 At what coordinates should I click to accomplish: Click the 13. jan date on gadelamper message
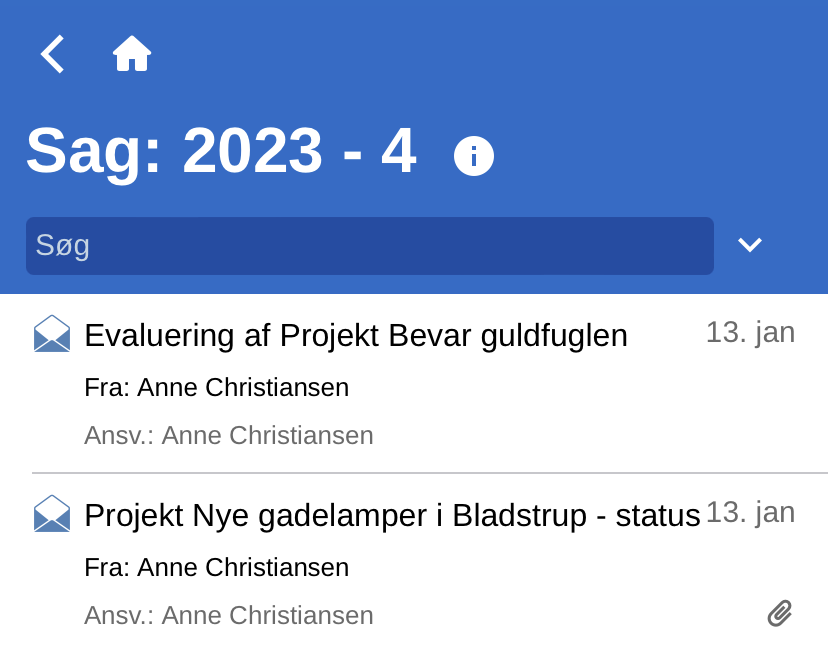click(x=750, y=512)
